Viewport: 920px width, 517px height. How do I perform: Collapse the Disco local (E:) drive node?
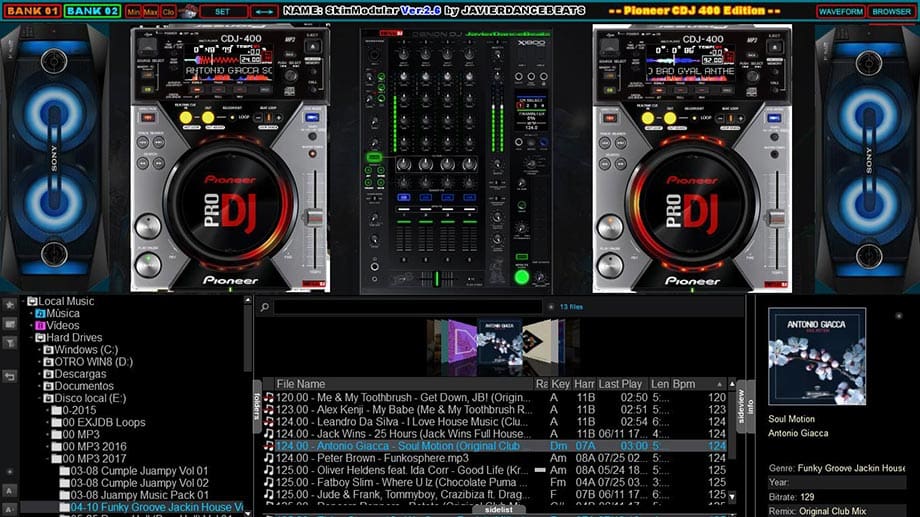40,398
